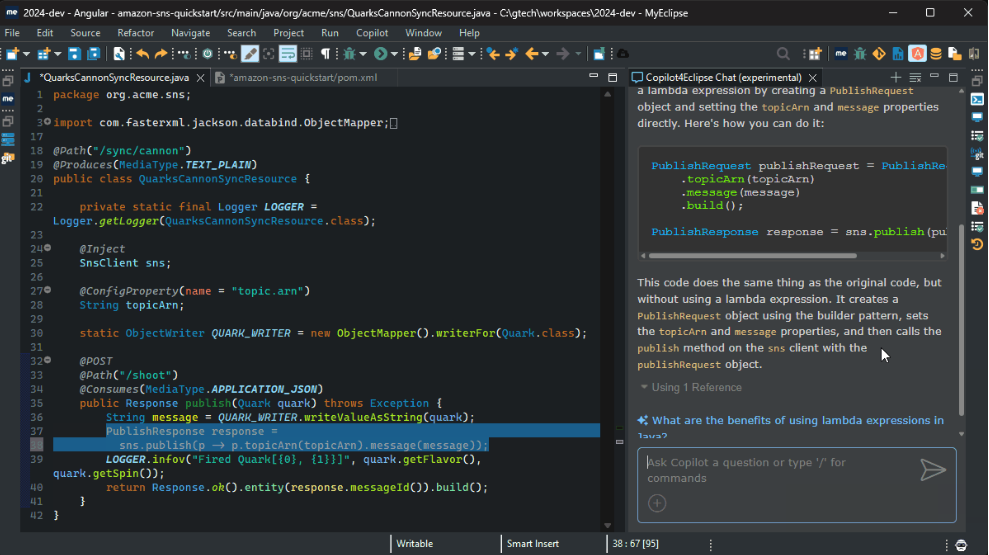The height and width of the screenshot is (555, 989).
Task: Click the Save file toolbar icon
Action: click(x=76, y=54)
